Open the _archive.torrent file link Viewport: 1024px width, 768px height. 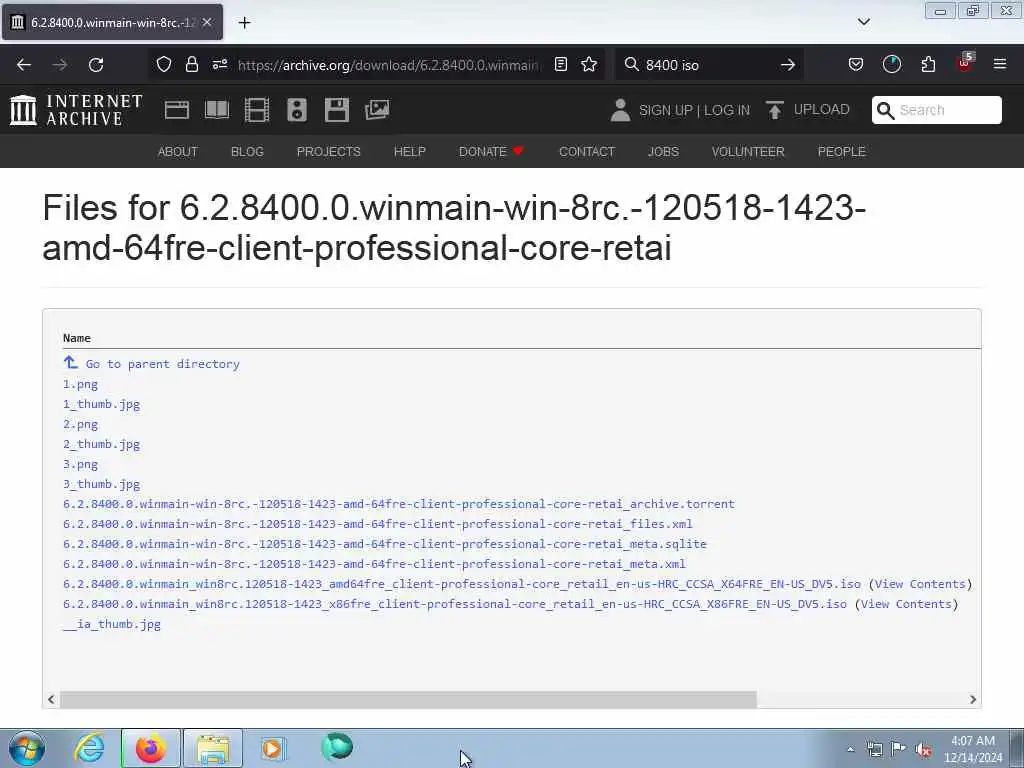(x=398, y=504)
